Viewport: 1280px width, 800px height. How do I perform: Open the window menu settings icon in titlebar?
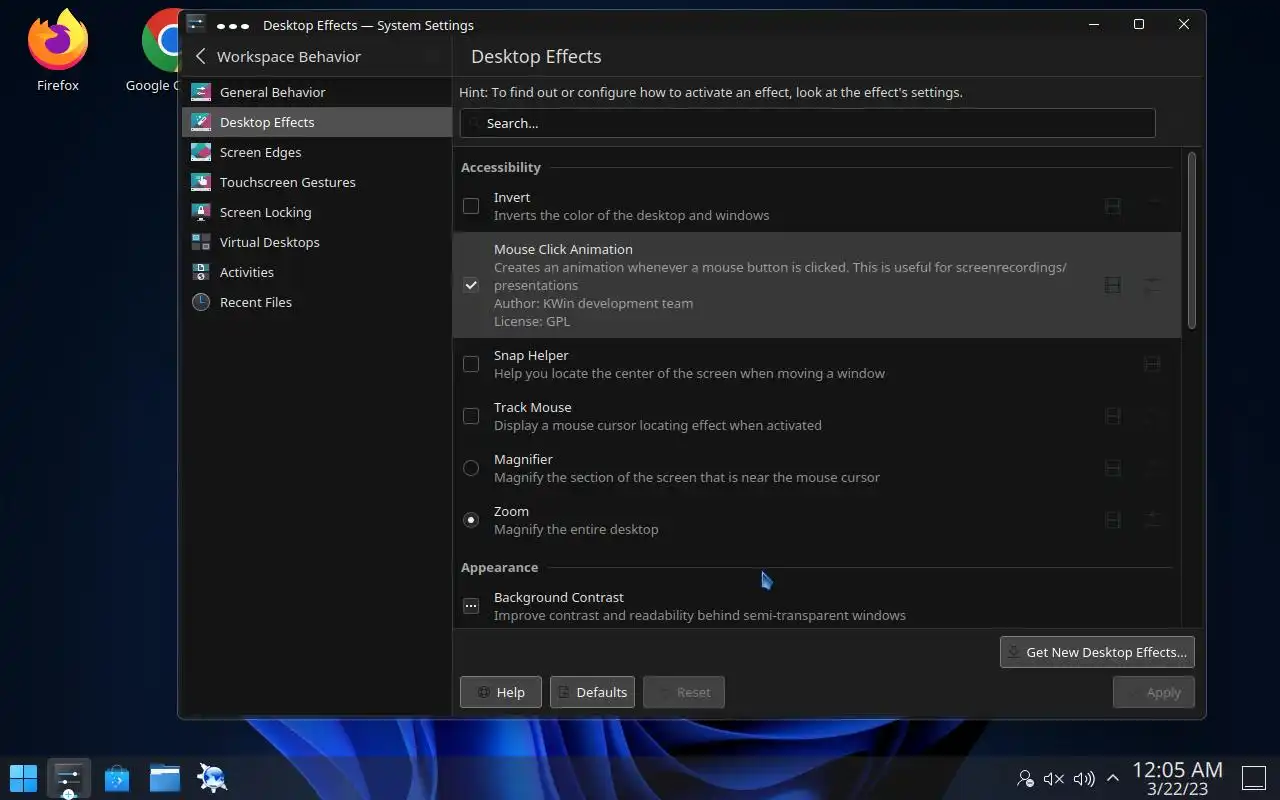[196, 24]
